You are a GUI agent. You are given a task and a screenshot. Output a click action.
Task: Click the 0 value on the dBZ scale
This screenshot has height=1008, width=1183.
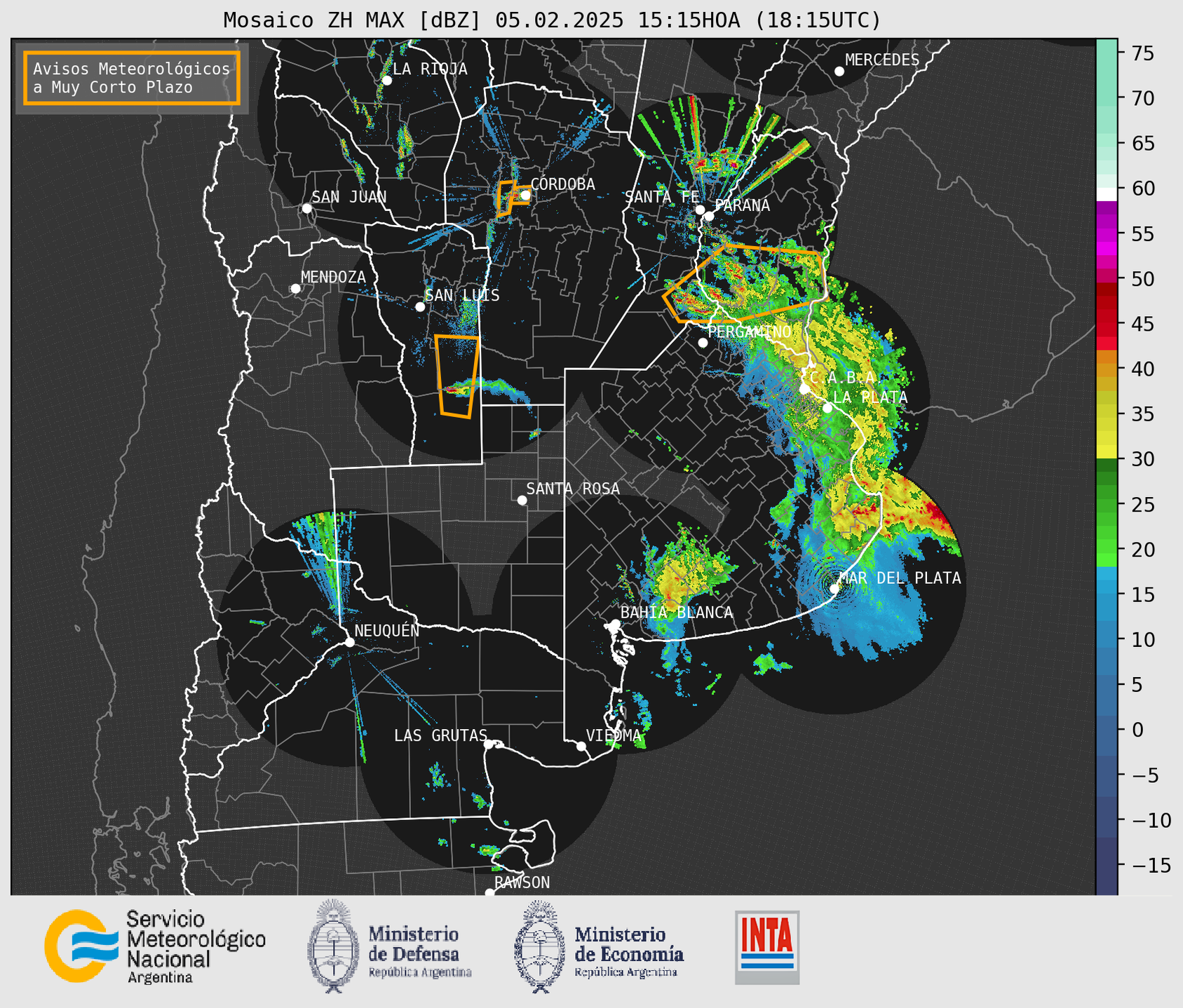pos(1137,730)
